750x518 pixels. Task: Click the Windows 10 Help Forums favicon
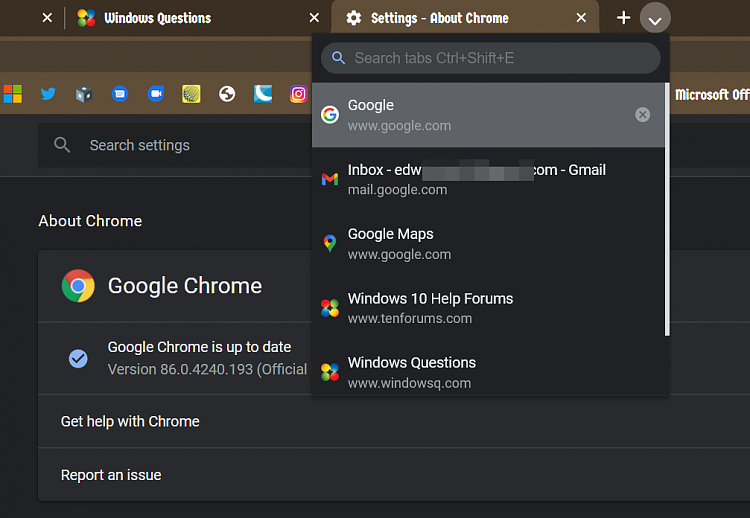tap(330, 308)
